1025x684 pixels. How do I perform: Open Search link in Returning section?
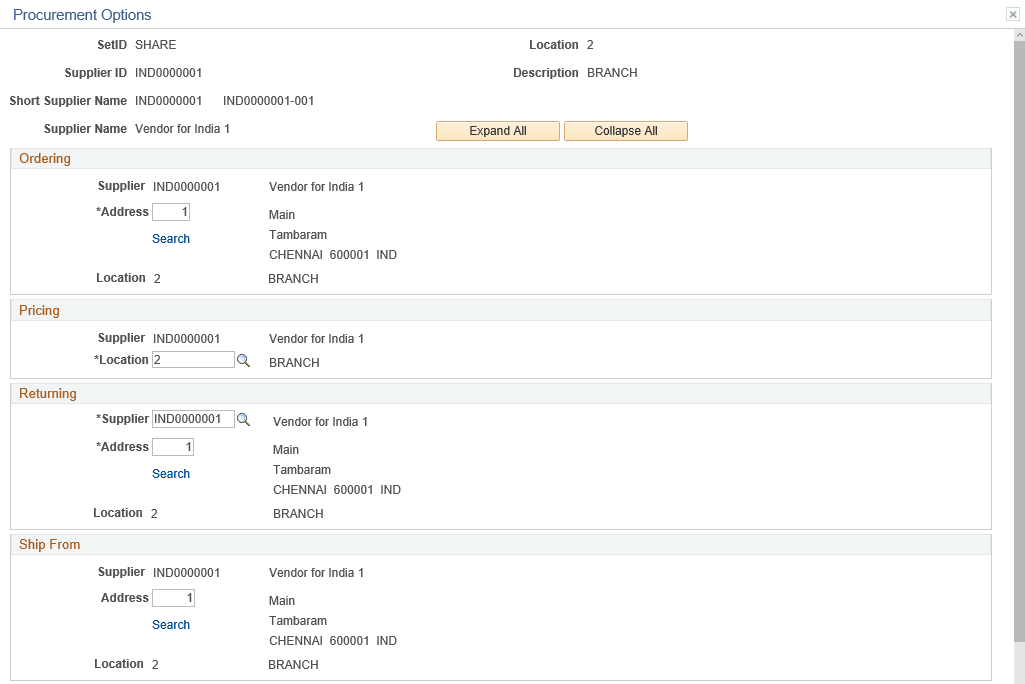(170, 473)
